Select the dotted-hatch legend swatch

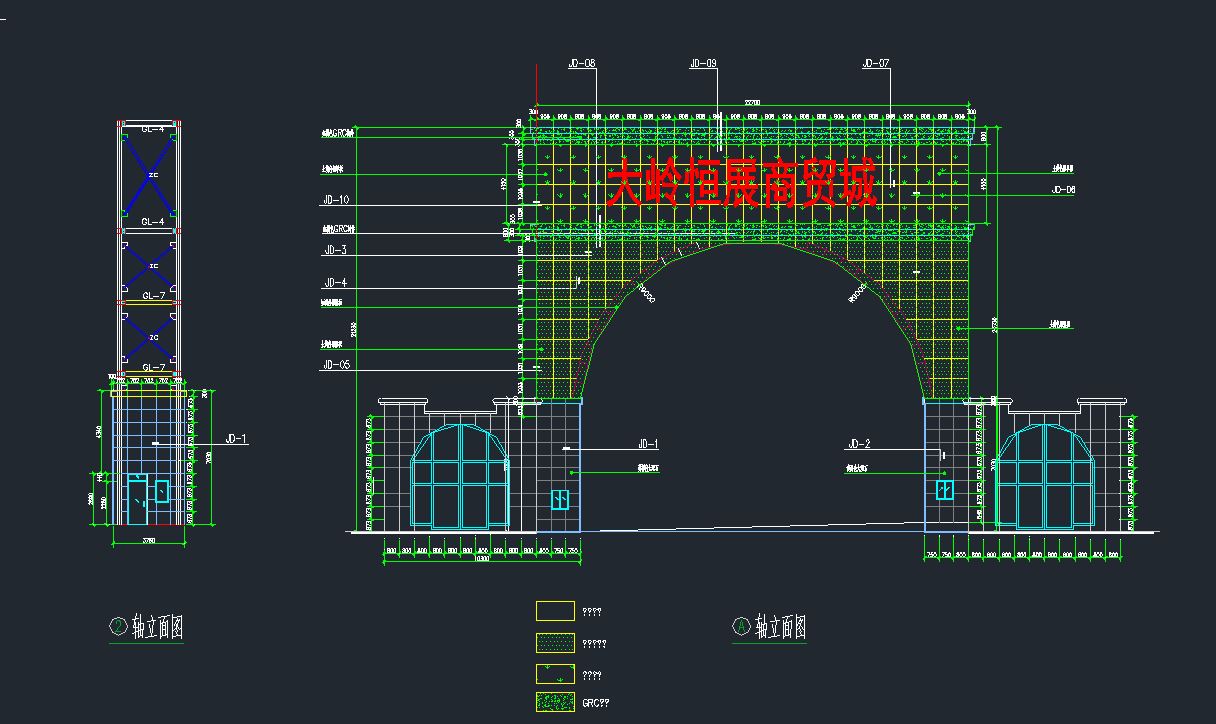click(x=555, y=643)
